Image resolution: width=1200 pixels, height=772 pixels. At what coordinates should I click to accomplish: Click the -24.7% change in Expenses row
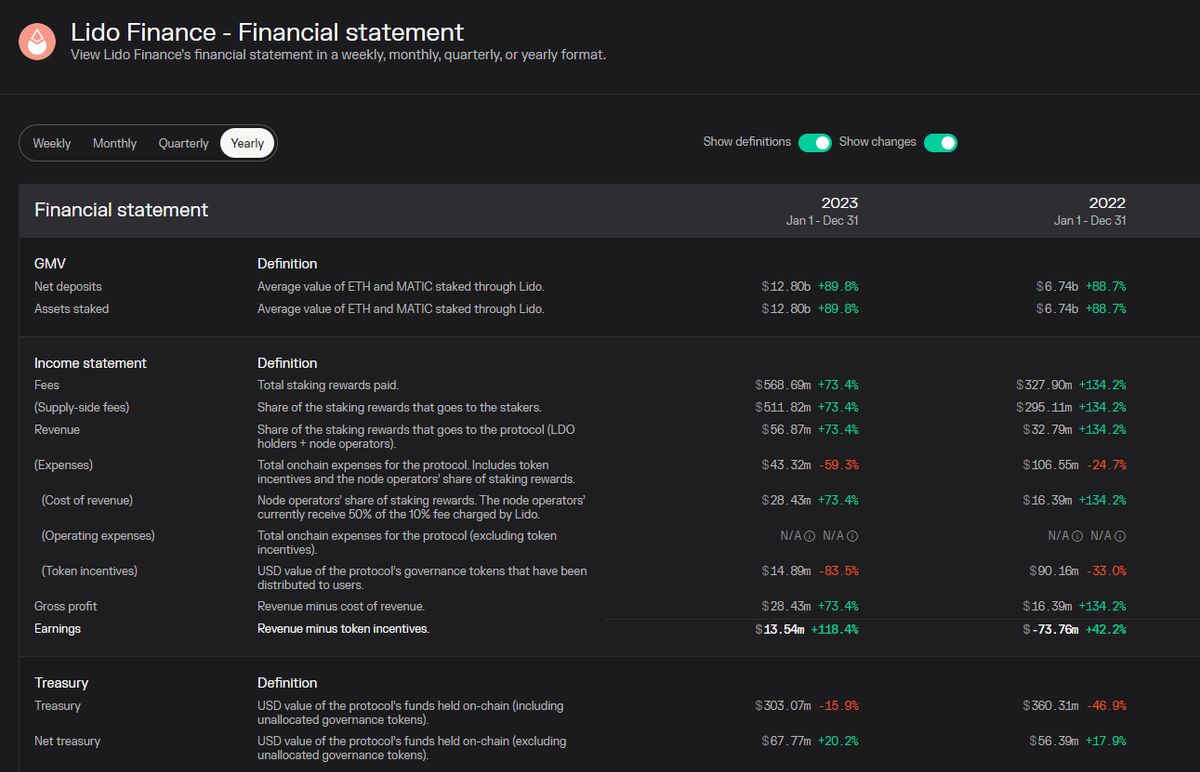pos(1106,465)
